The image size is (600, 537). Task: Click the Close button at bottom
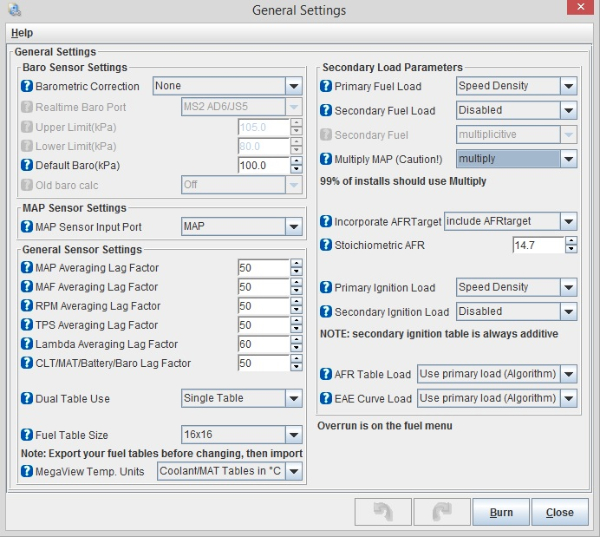pyautogui.click(x=559, y=512)
